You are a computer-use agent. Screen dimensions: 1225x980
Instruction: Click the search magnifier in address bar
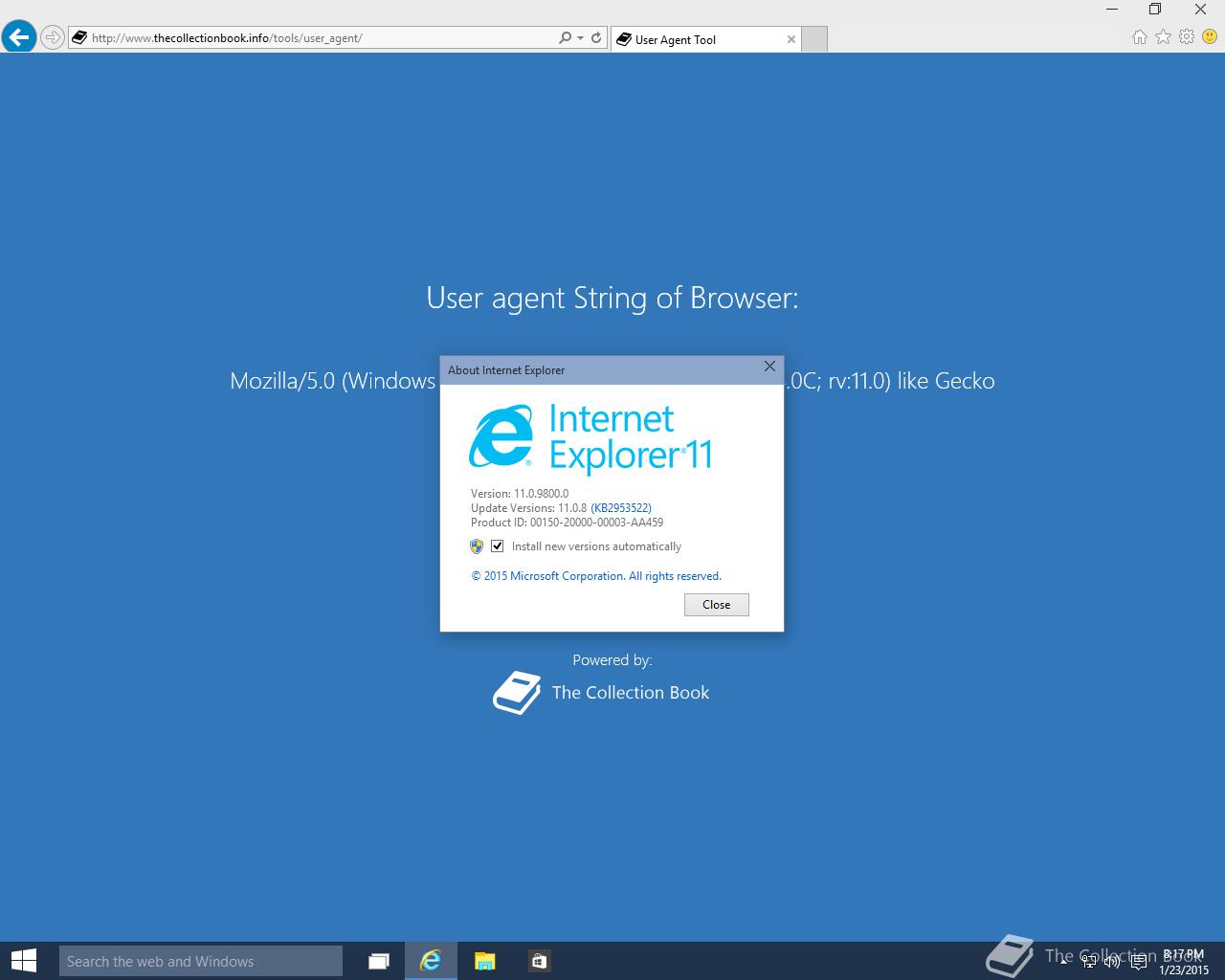(x=566, y=38)
